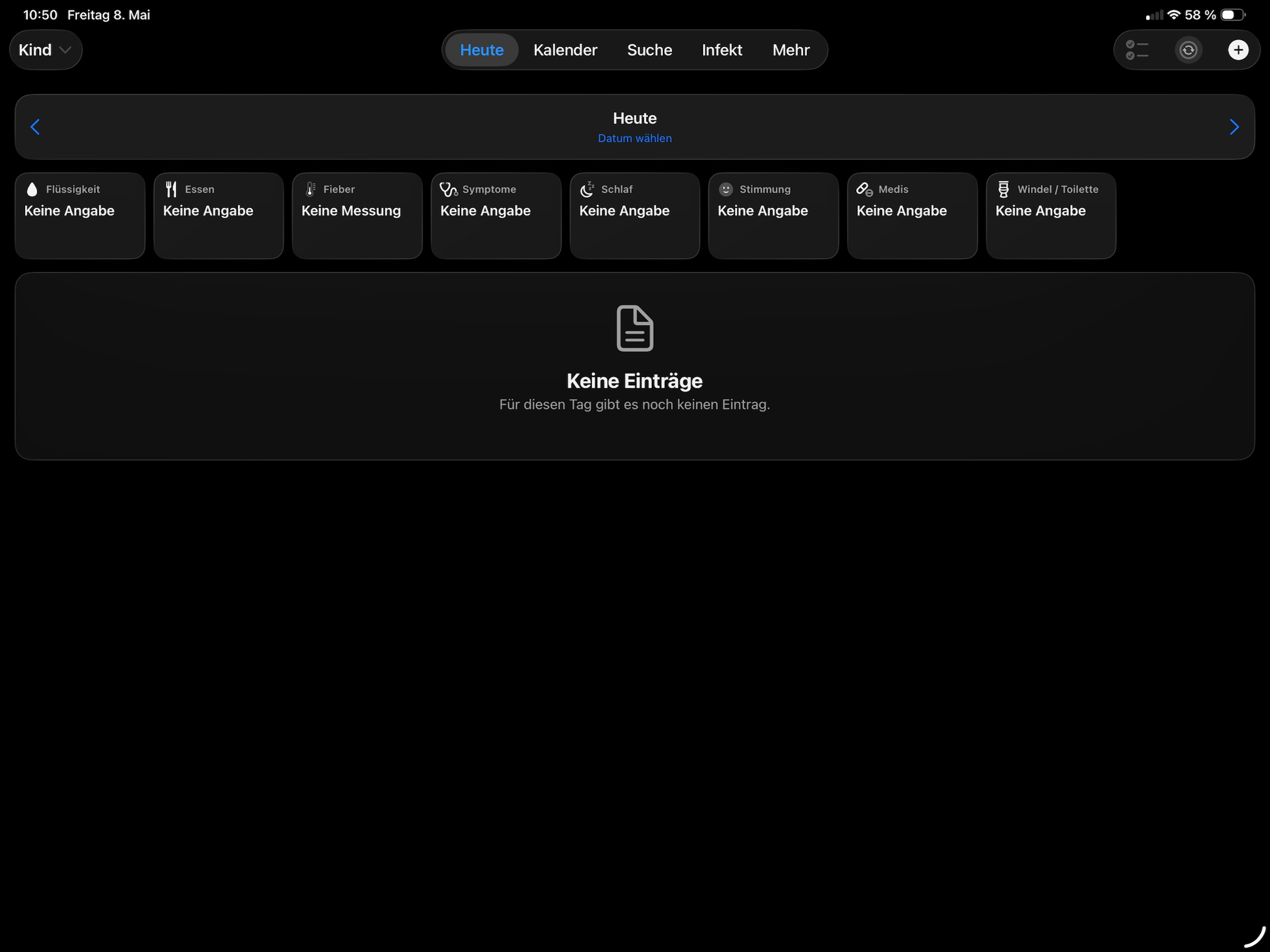Screen dimensions: 1270x952
Task: Tap the Stimmung smiley icon
Action: [x=726, y=190]
